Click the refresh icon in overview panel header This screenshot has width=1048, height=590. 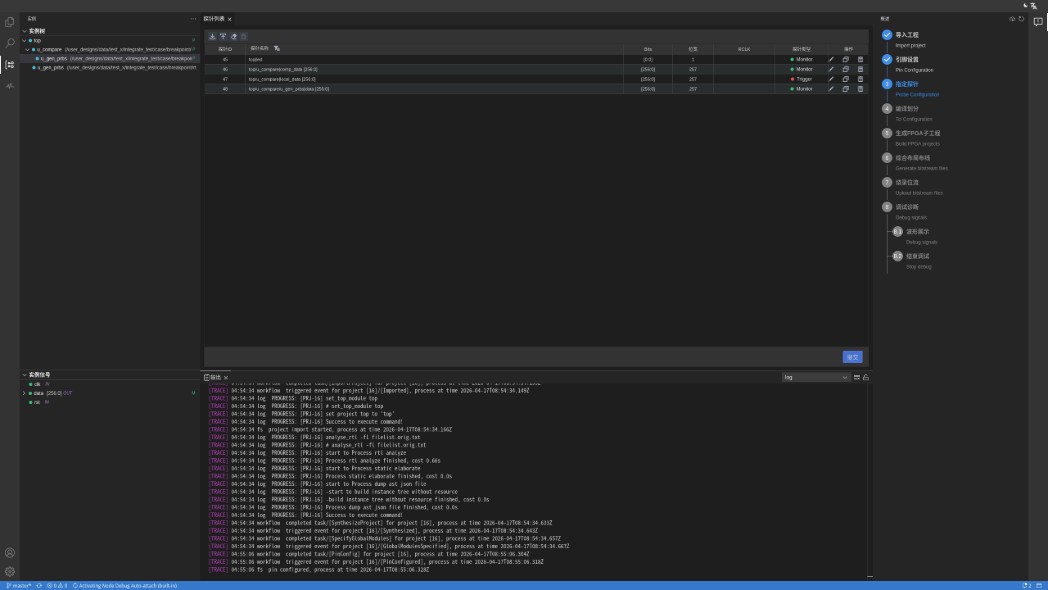pyautogui.click(x=1021, y=19)
